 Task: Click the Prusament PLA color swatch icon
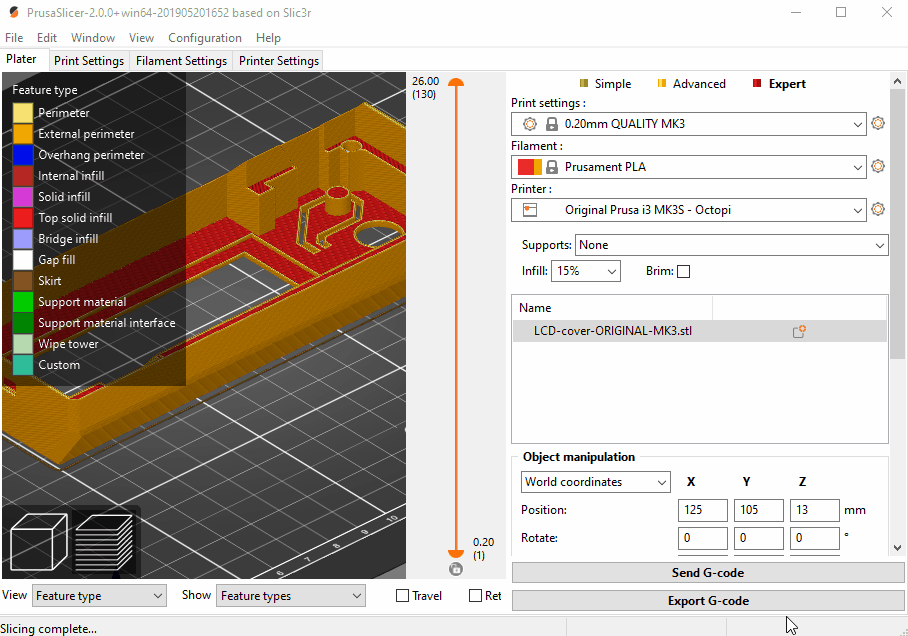tap(528, 166)
